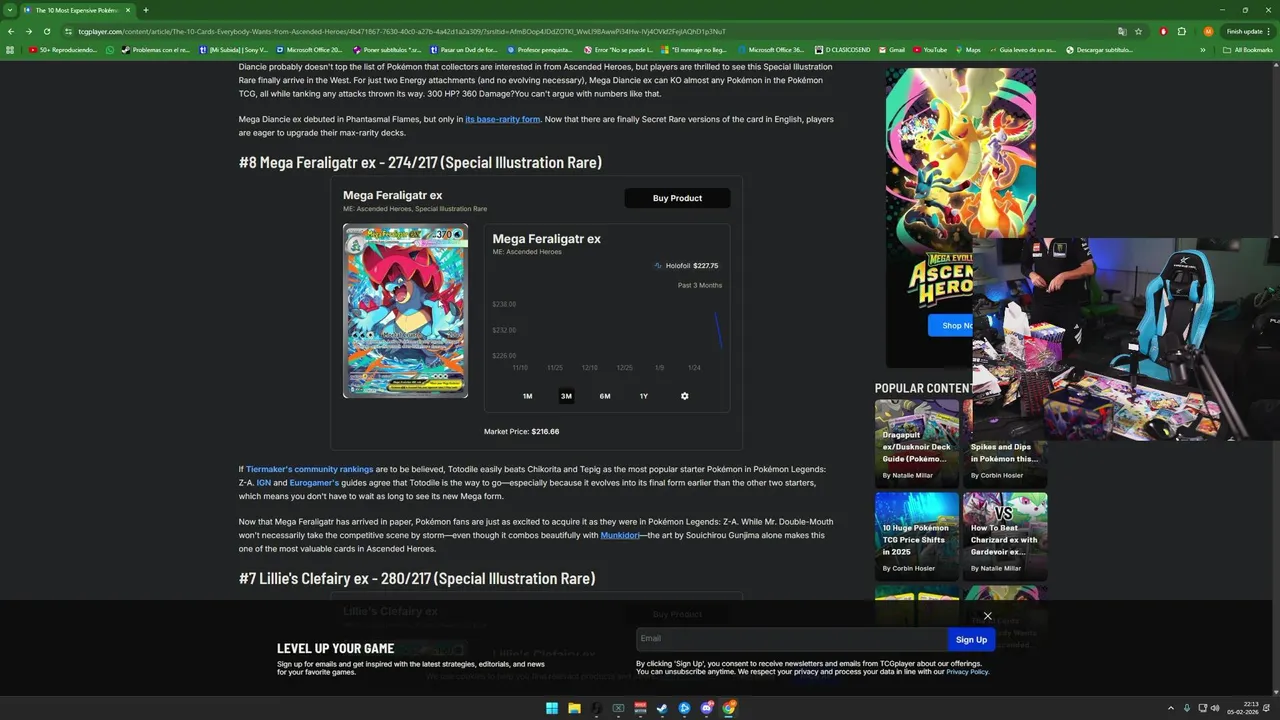The width and height of the screenshot is (1280, 720).
Task: Open the Microsoft Office 36... bookmark
Action: (771, 49)
